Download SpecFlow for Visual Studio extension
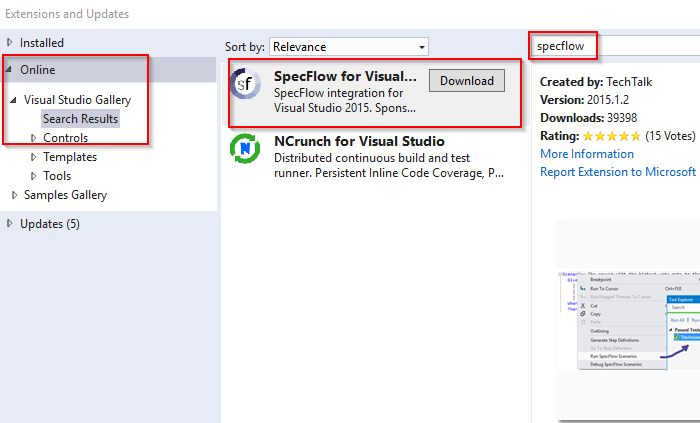Viewport: 700px width, 423px height. [467, 80]
